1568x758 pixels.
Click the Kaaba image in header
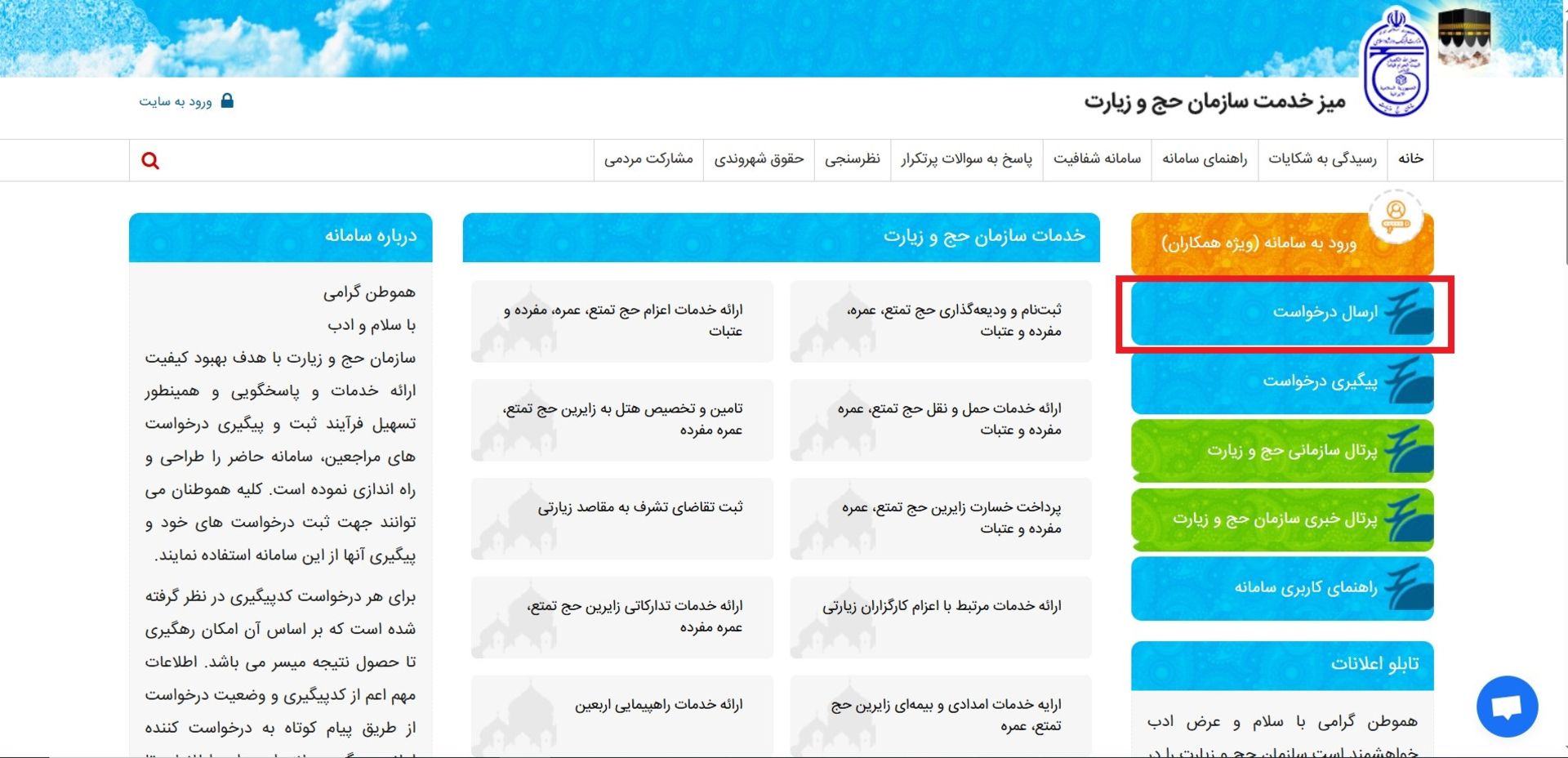(1464, 38)
